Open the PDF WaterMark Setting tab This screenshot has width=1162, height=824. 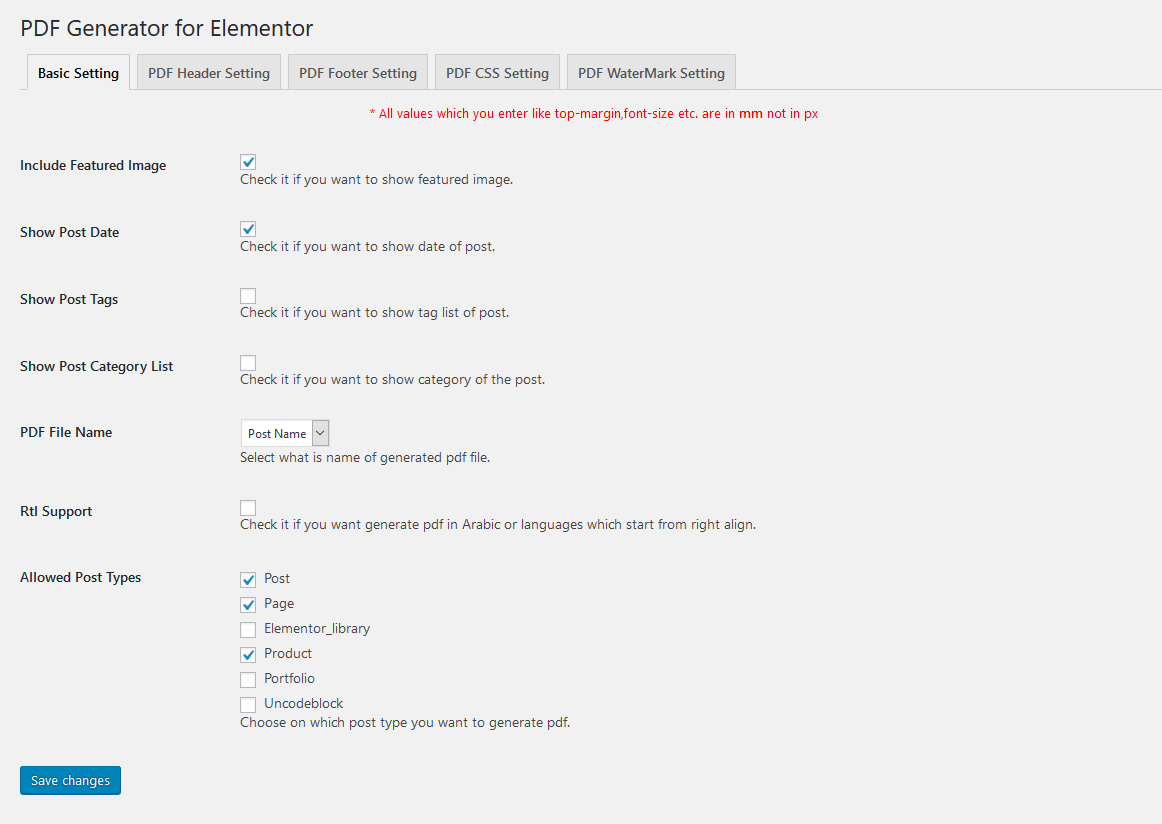(651, 73)
